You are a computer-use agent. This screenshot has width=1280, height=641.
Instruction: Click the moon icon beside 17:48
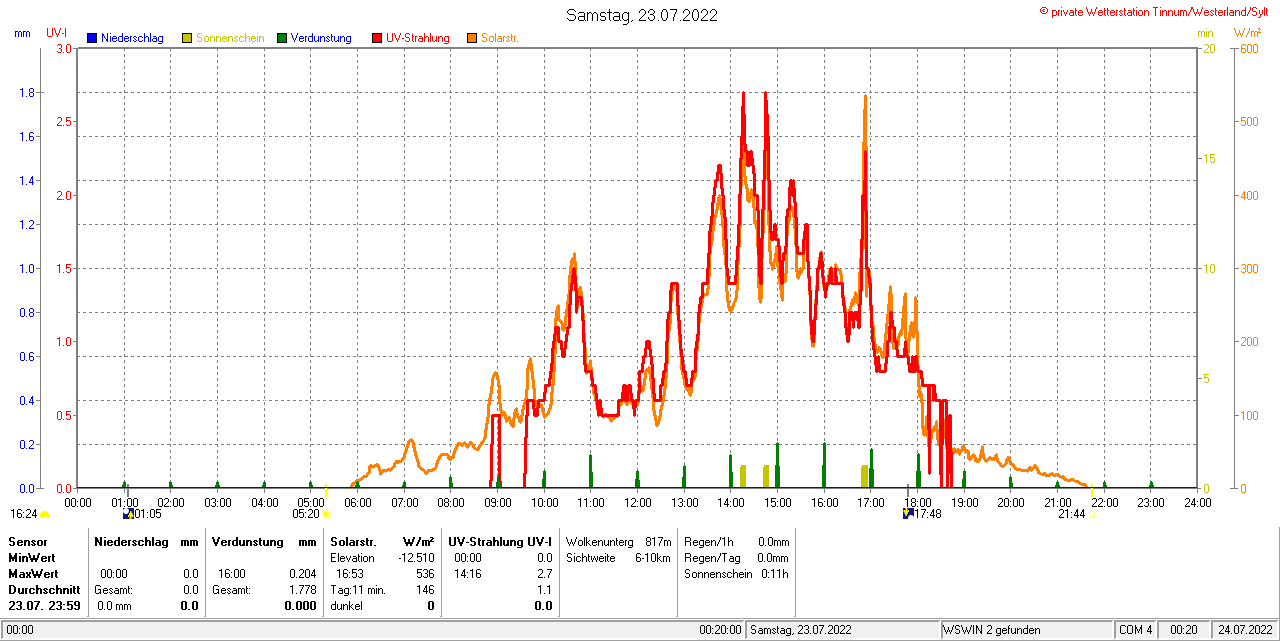[x=908, y=514]
